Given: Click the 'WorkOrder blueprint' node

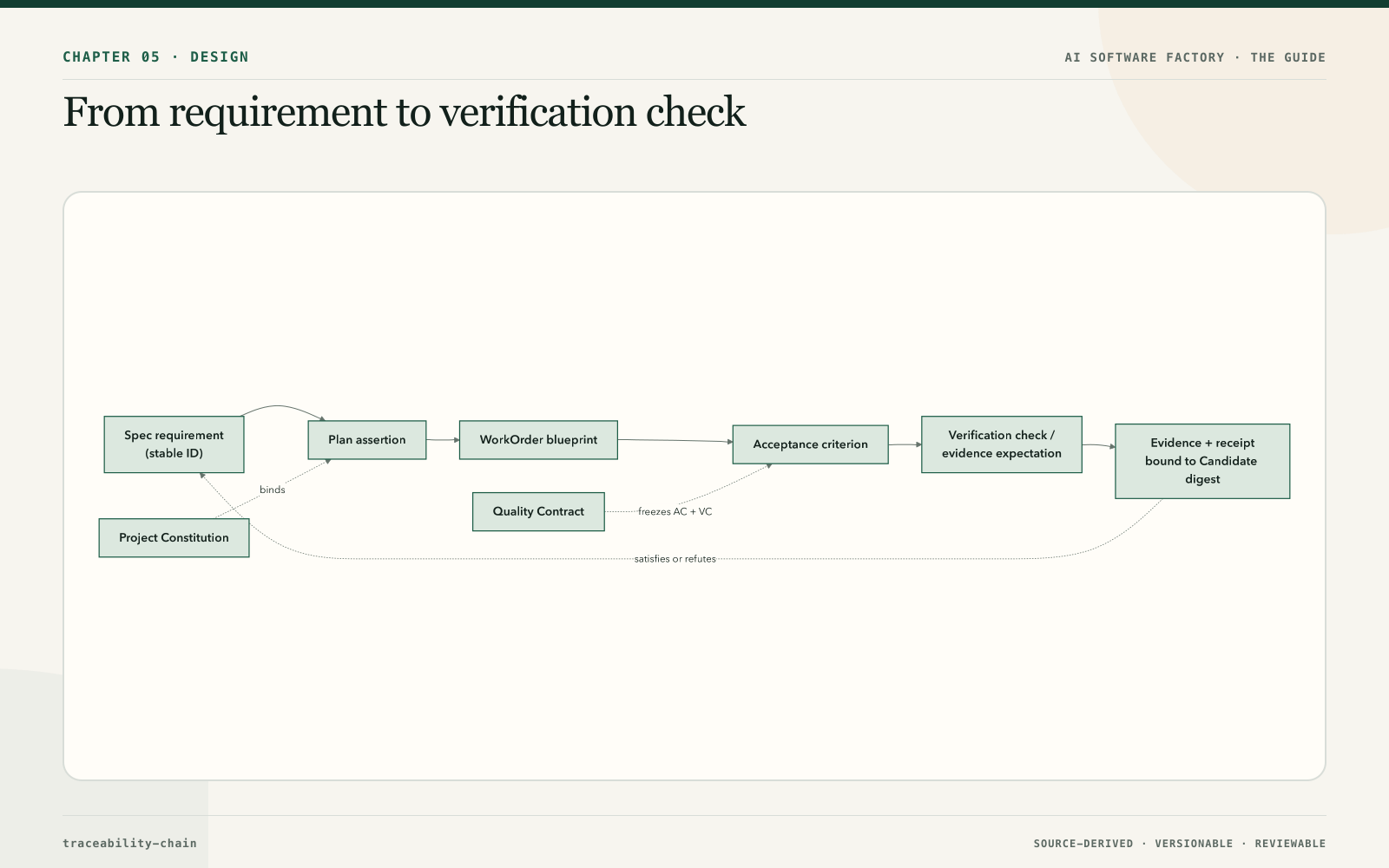Looking at the screenshot, I should pos(538,440).
